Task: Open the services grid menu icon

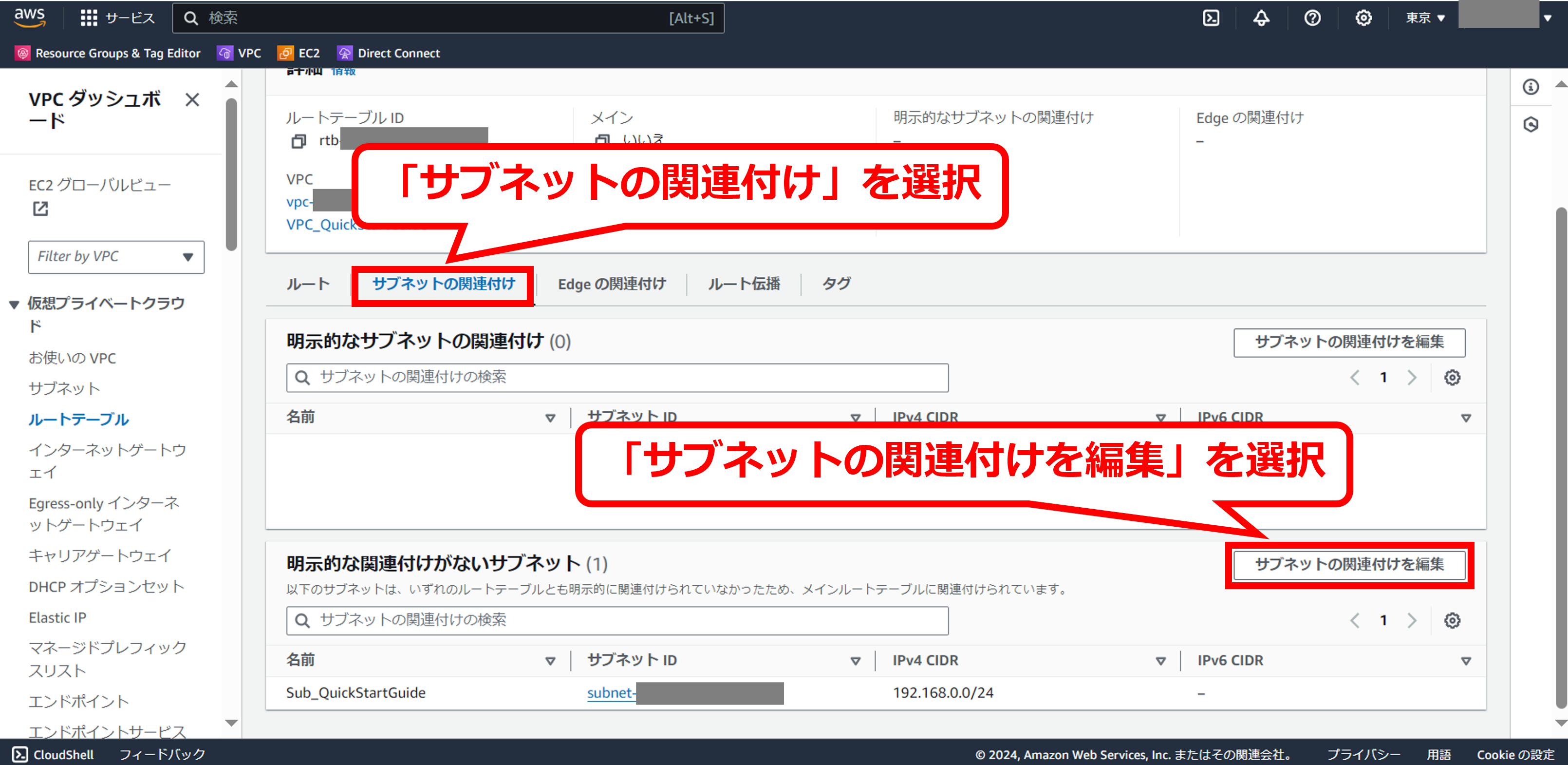Action: pos(89,18)
